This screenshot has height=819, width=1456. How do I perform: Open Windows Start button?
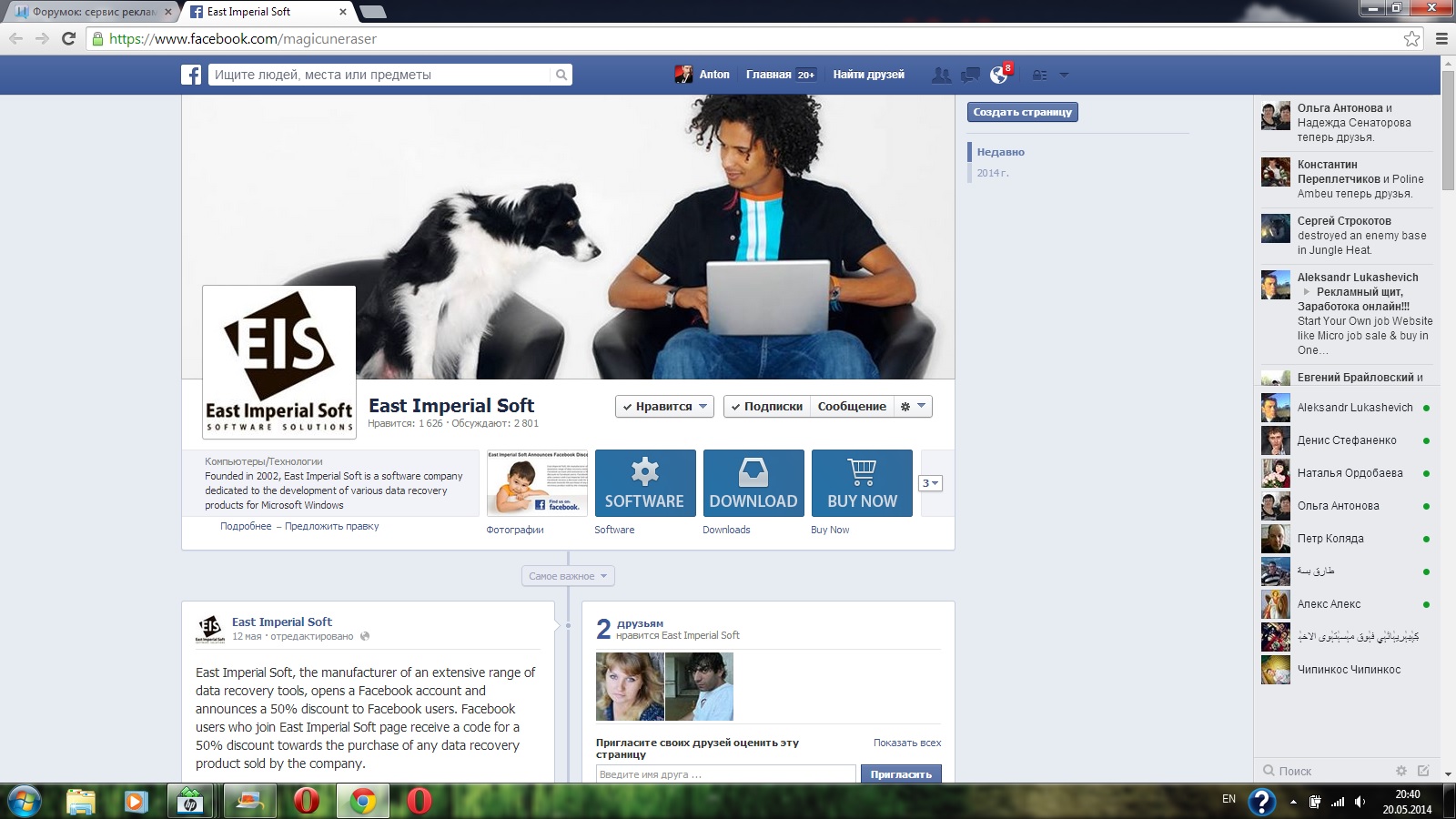24,802
